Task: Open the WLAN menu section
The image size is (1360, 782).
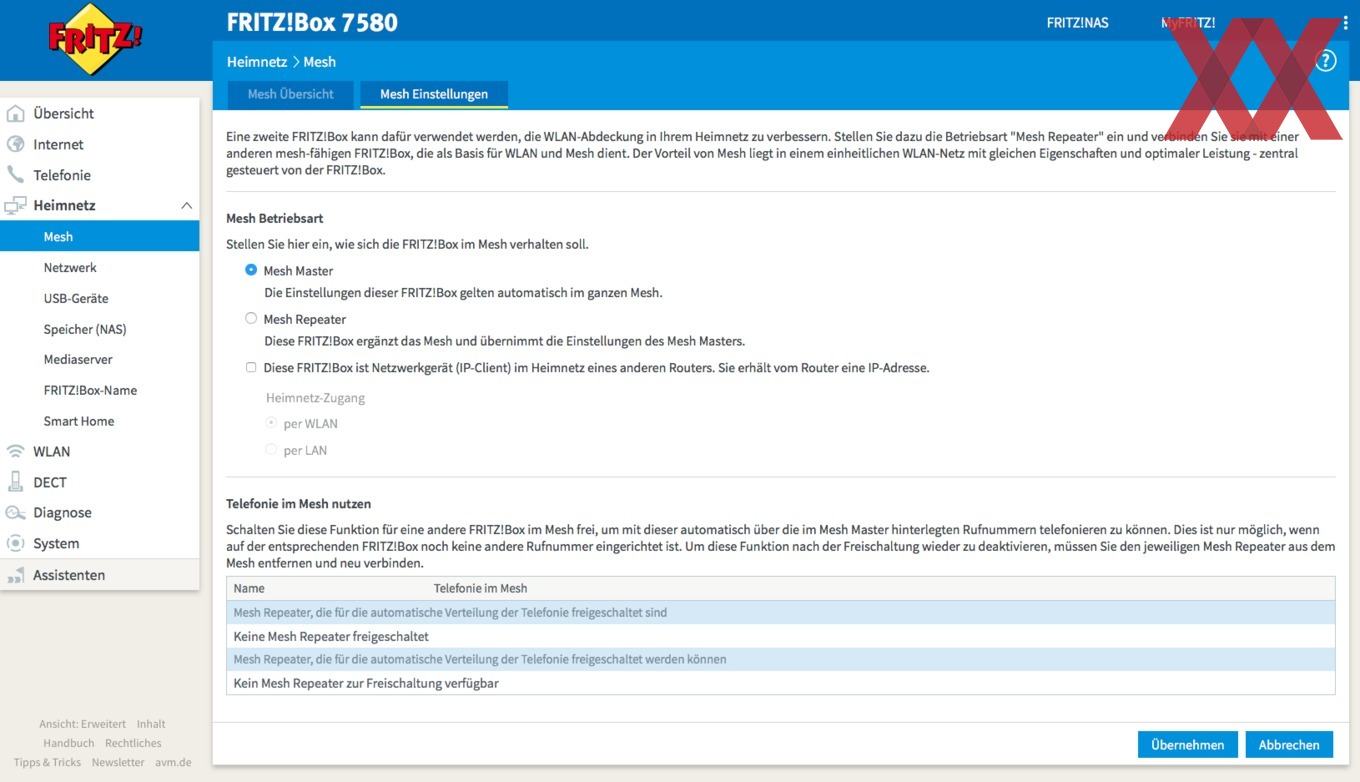Action: [52, 451]
